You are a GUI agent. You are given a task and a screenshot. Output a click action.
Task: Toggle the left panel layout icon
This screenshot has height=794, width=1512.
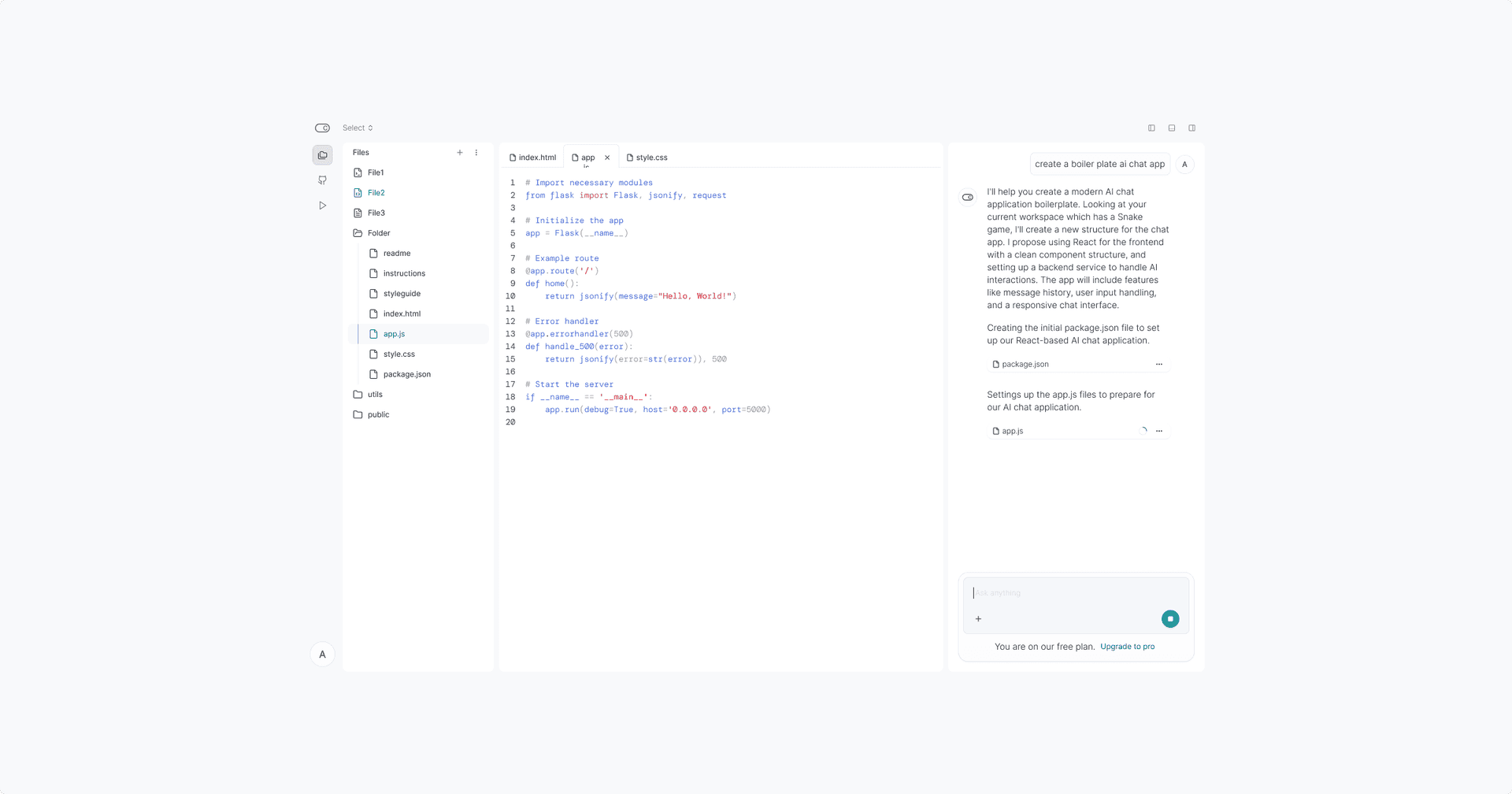(1151, 128)
